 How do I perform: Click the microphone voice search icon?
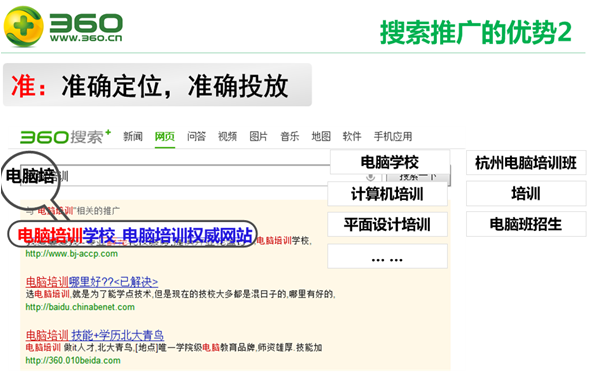click(x=371, y=177)
